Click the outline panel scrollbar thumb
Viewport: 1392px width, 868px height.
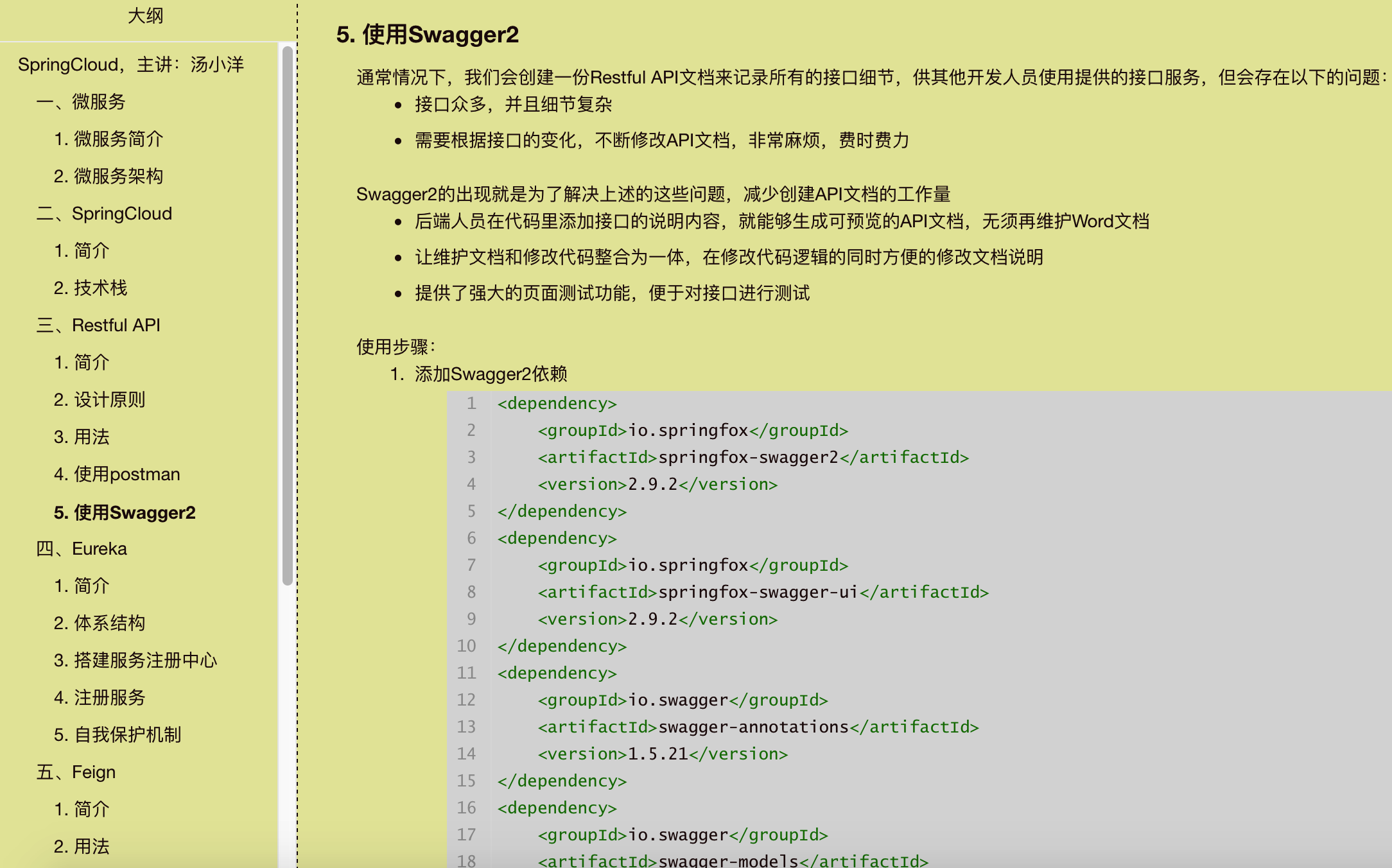288,315
